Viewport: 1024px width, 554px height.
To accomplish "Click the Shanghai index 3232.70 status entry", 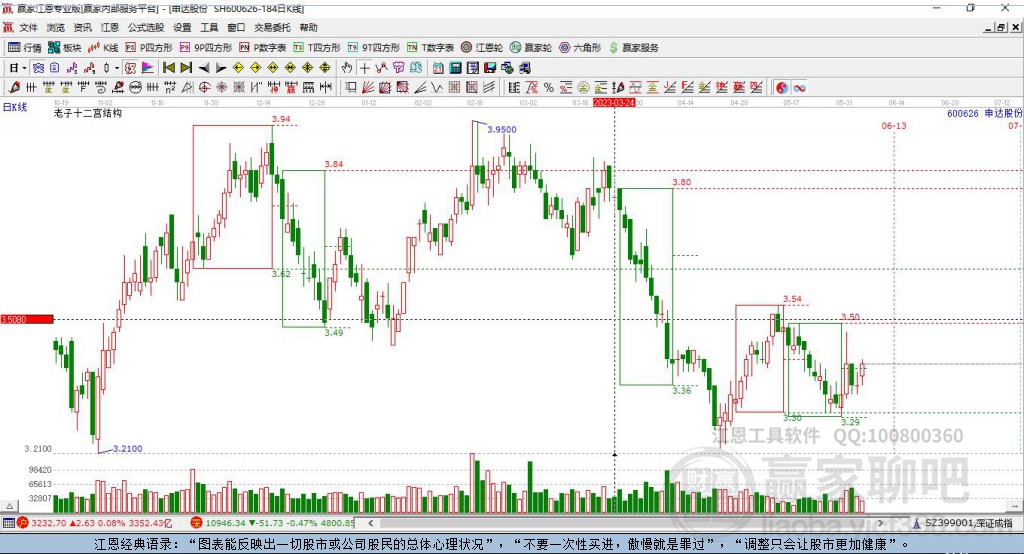I will coord(97,523).
